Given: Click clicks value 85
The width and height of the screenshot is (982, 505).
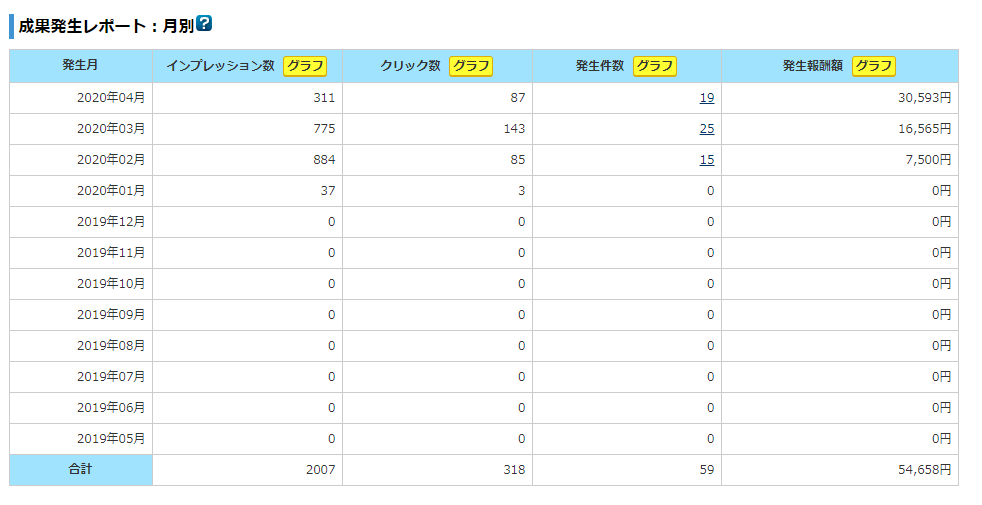Looking at the screenshot, I should [x=518, y=160].
